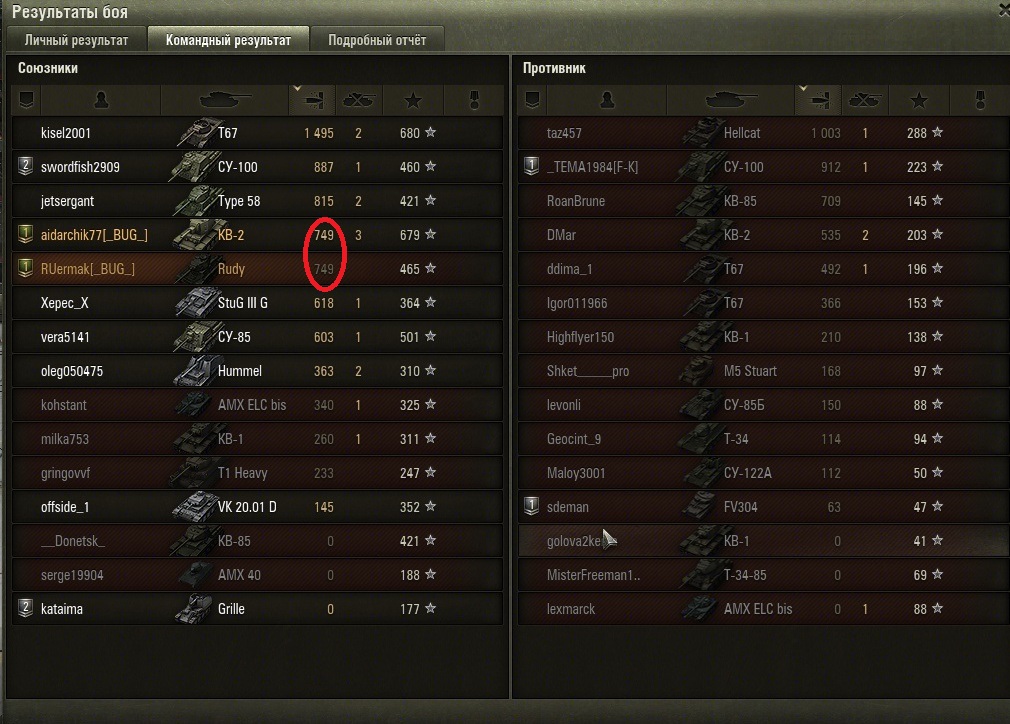Sort allies by player name icon
Viewport: 1010px width, 724px height.
101,100
